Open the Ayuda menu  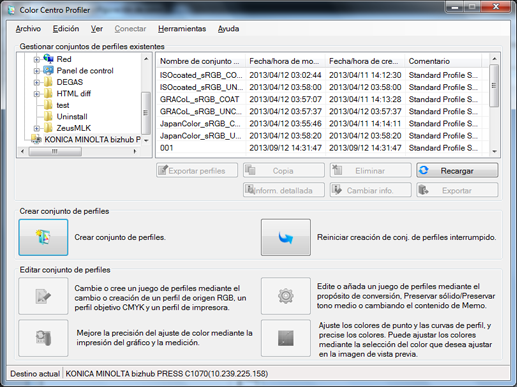[228, 29]
